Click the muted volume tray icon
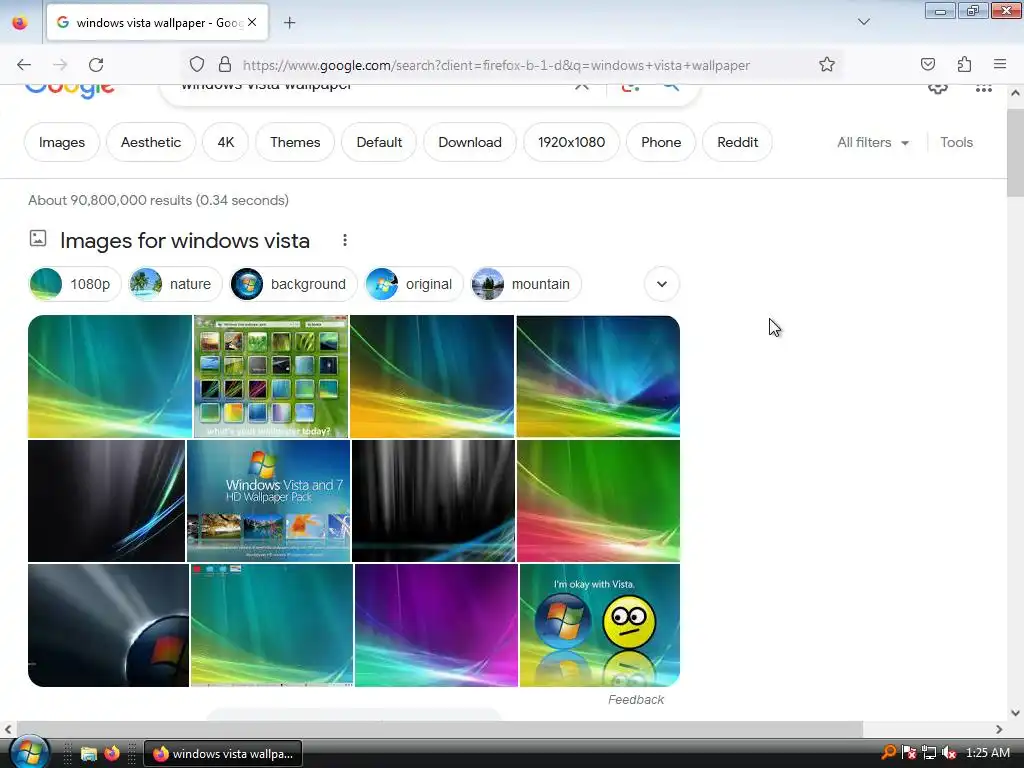Screen dimensions: 1024x768 pos(949,753)
